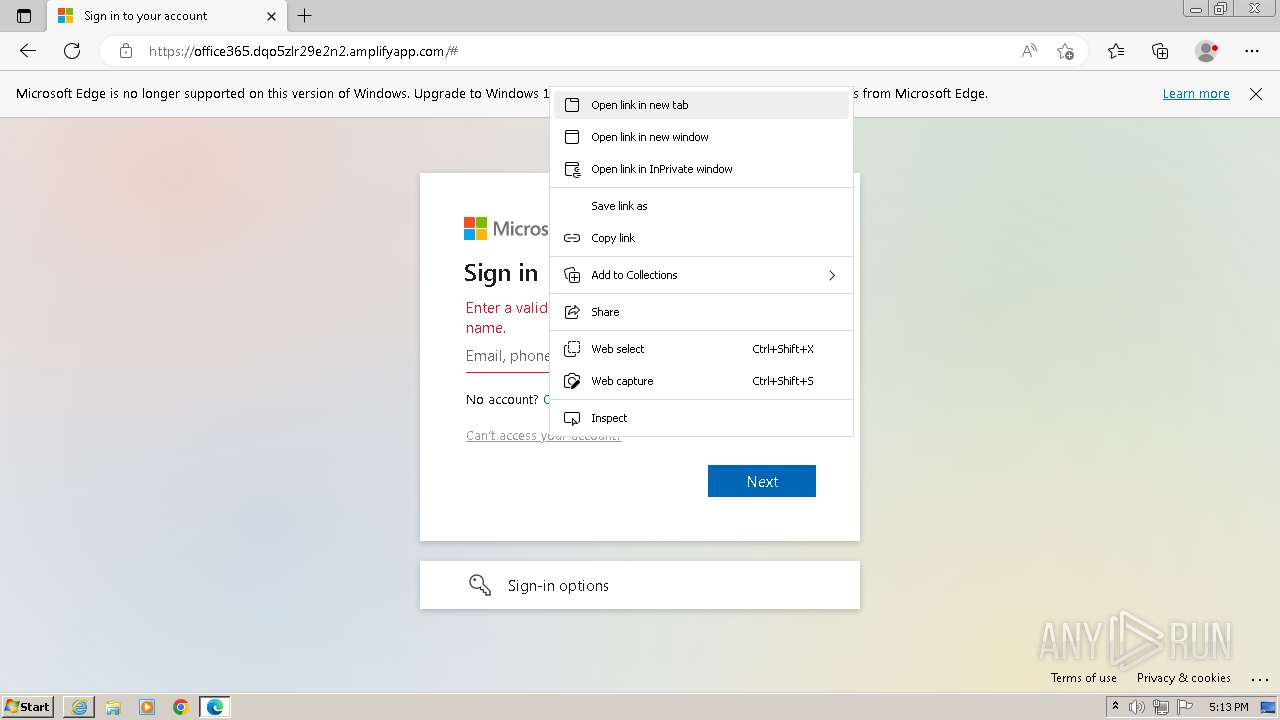Open a new tab with plus button

(x=305, y=16)
